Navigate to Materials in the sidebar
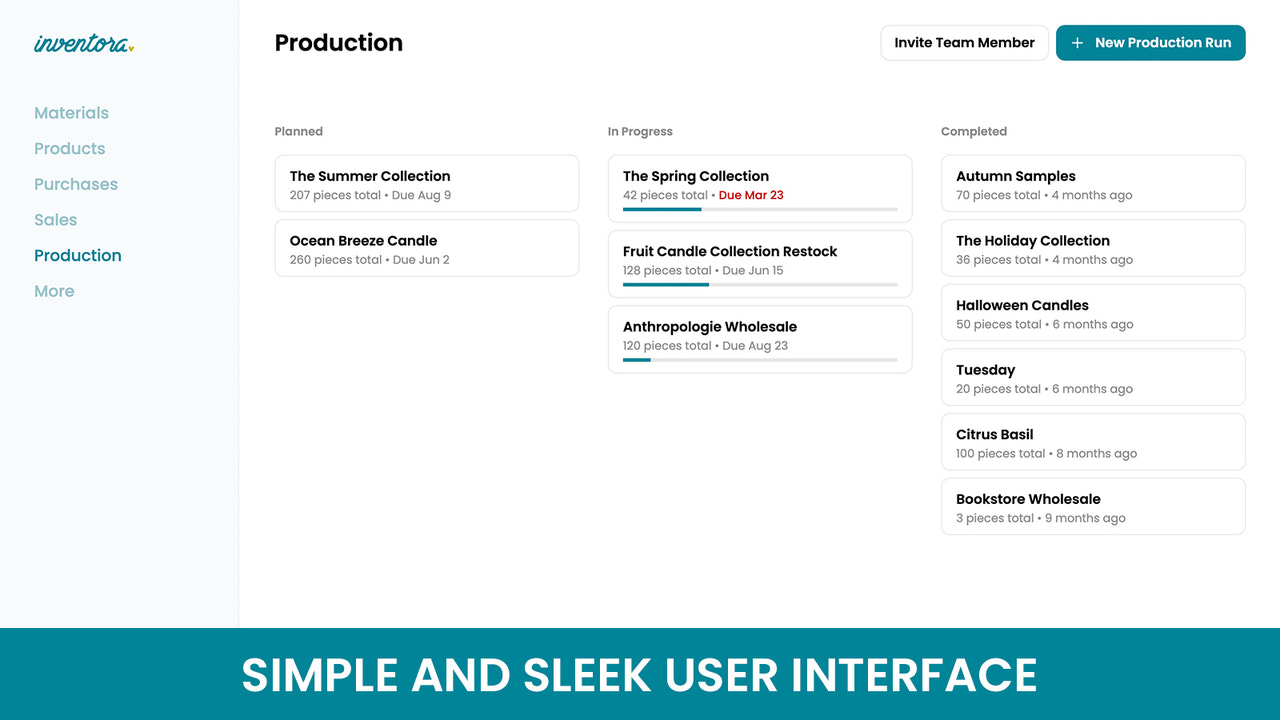The height and width of the screenshot is (720, 1280). tap(71, 113)
